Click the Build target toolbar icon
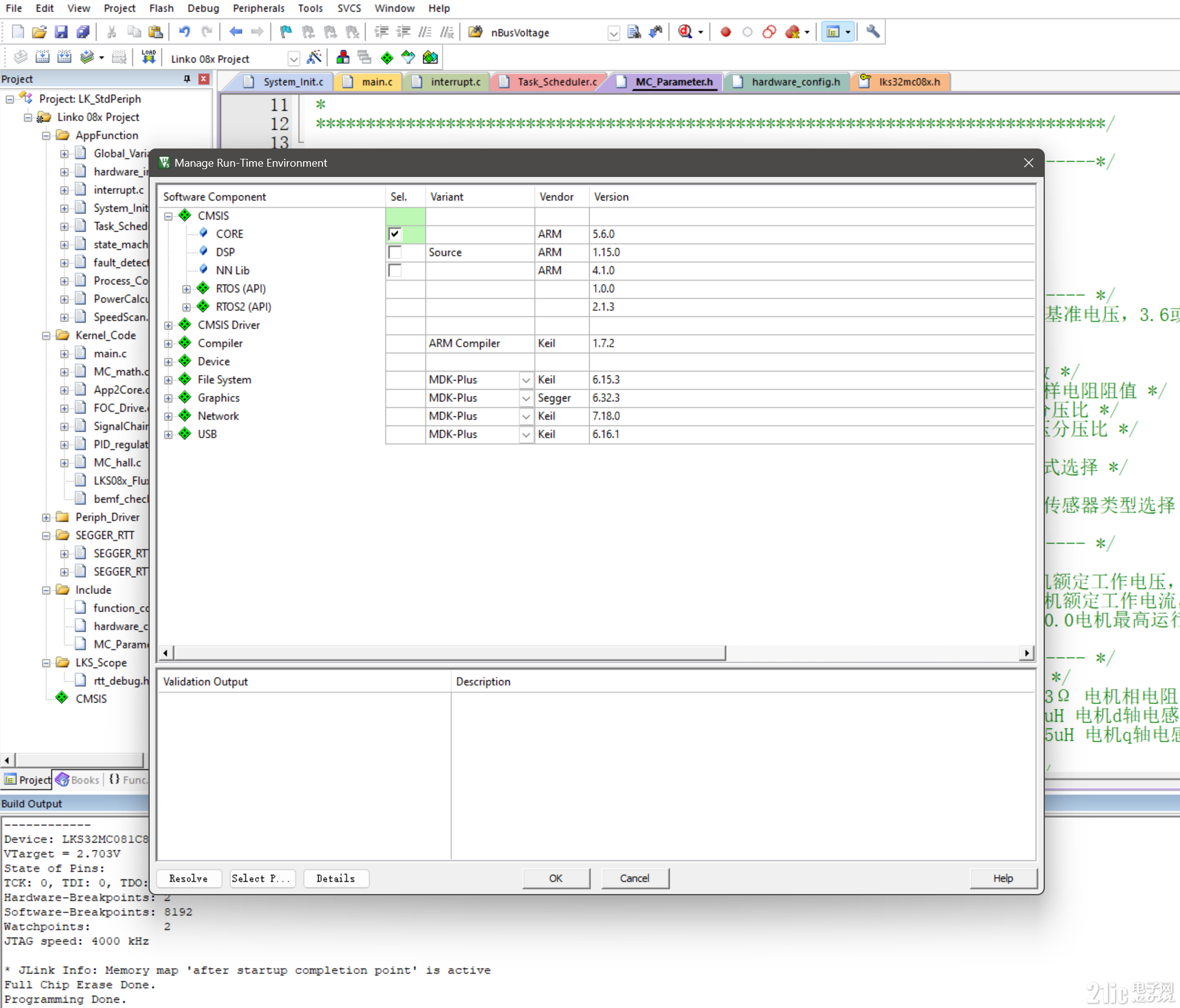The width and height of the screenshot is (1180, 1008). click(42, 58)
